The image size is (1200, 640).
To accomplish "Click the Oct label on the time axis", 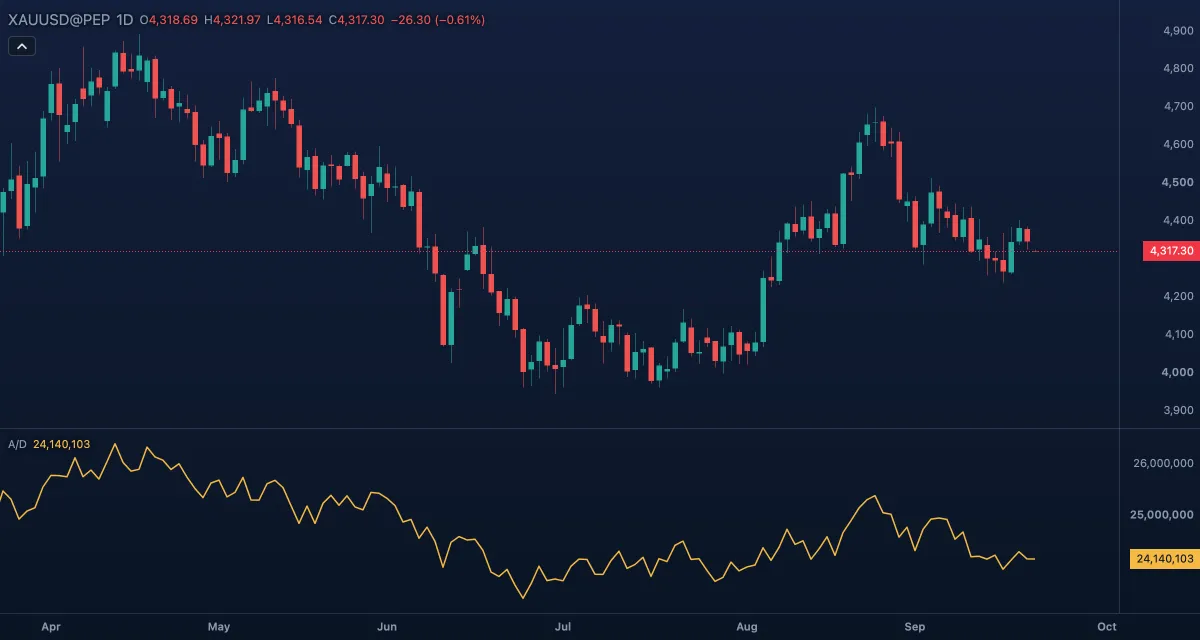I will click(x=1106, y=627).
